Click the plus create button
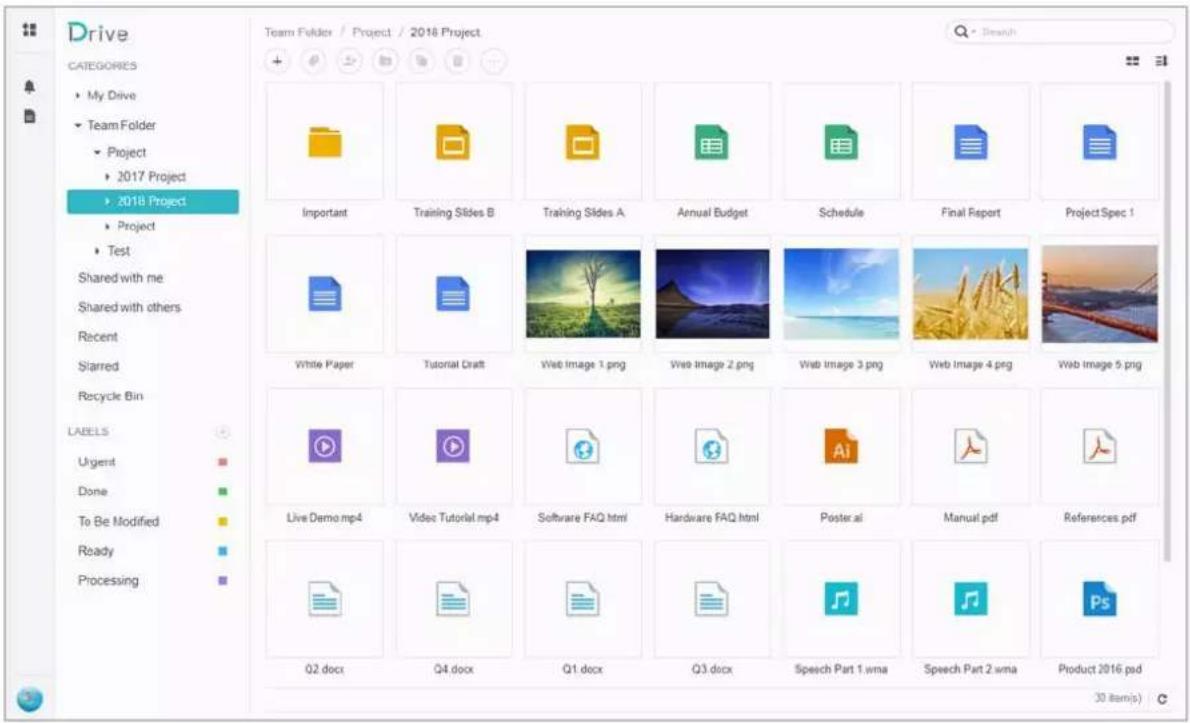Image resolution: width=1190 pixels, height=723 pixels. click(277, 61)
